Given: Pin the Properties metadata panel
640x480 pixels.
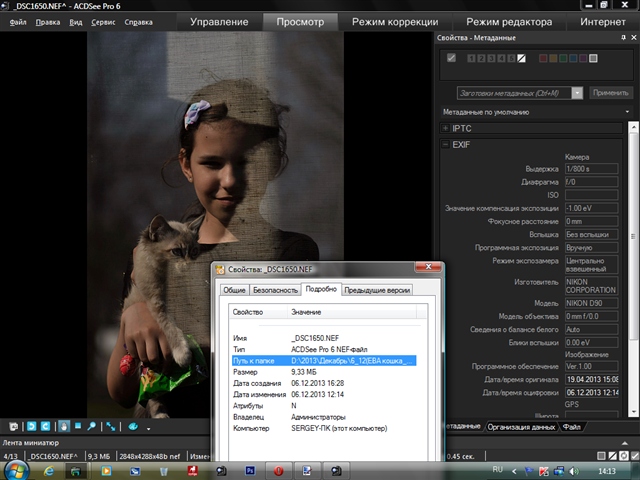Looking at the screenshot, I should (621, 38).
